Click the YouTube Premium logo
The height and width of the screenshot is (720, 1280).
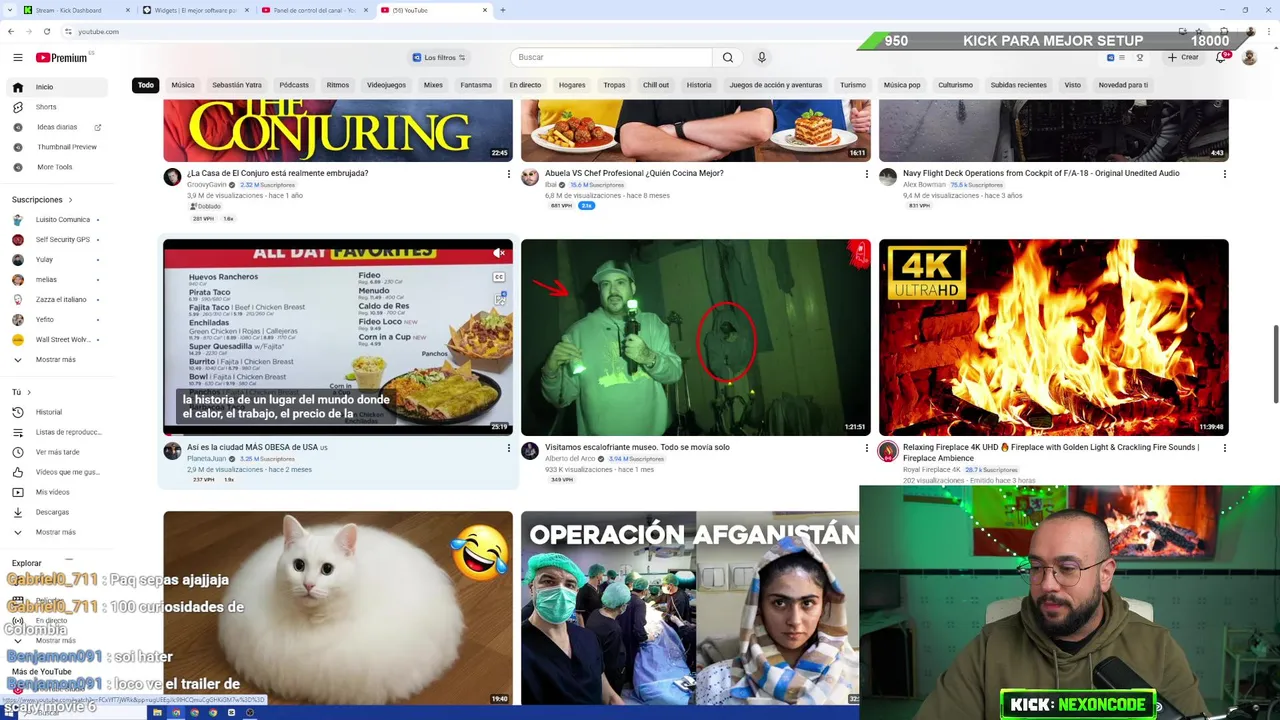(62, 58)
